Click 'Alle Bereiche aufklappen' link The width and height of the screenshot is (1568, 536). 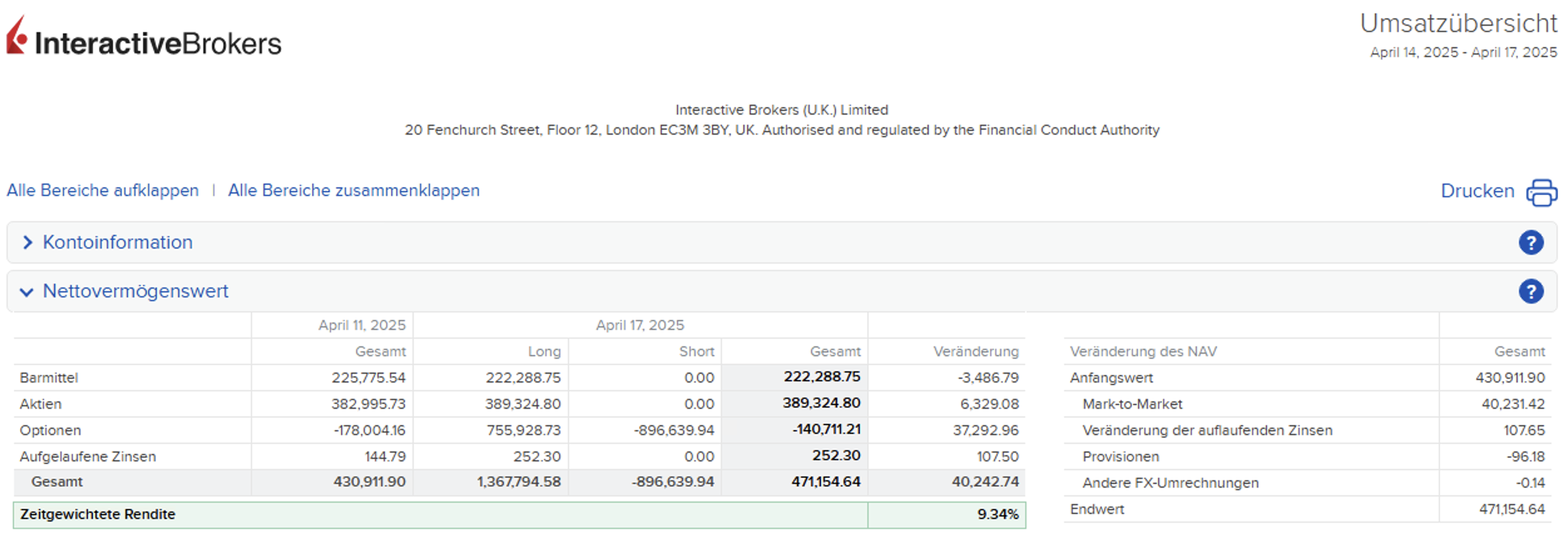click(103, 190)
